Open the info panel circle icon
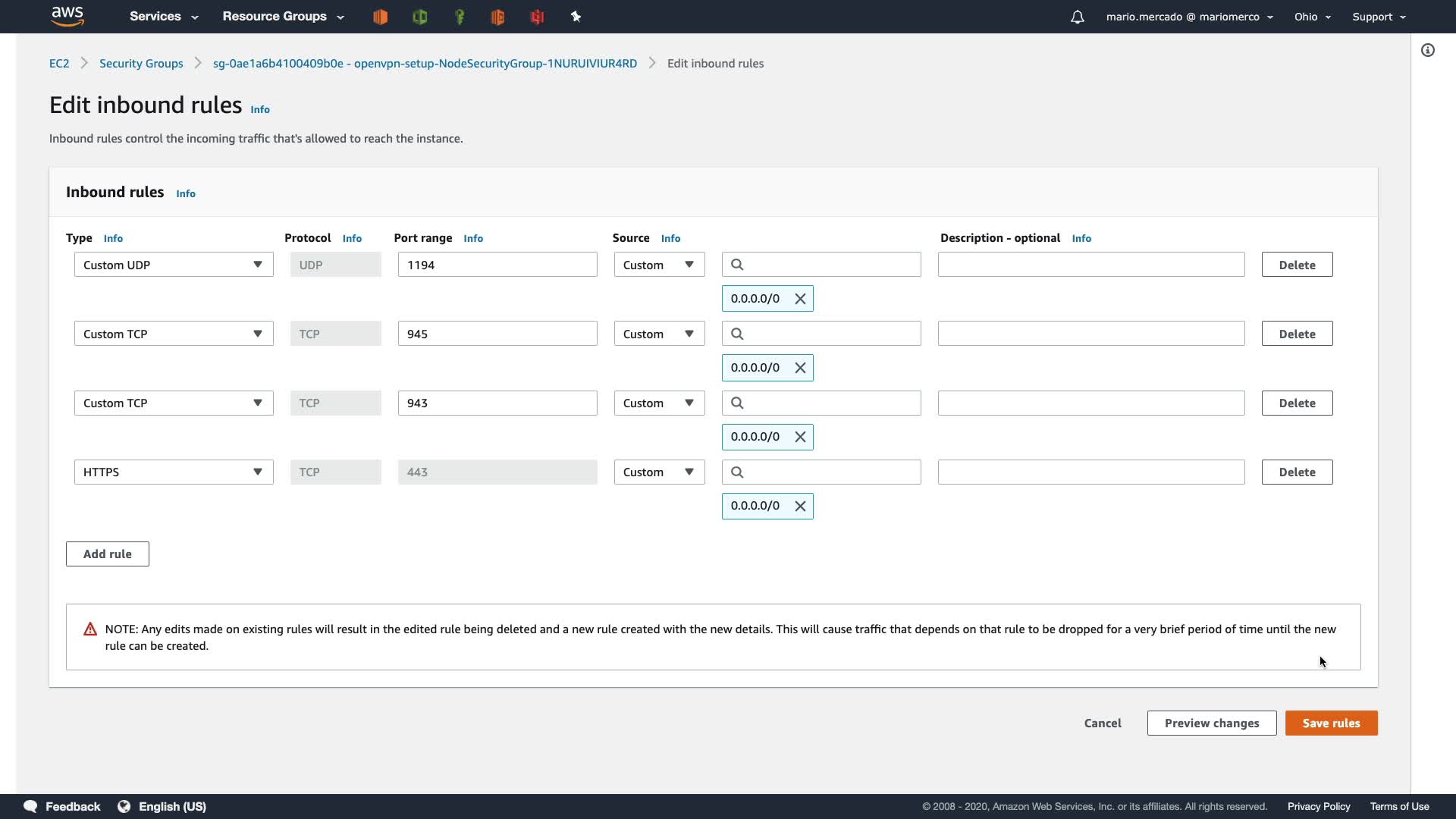 coord(1427,50)
